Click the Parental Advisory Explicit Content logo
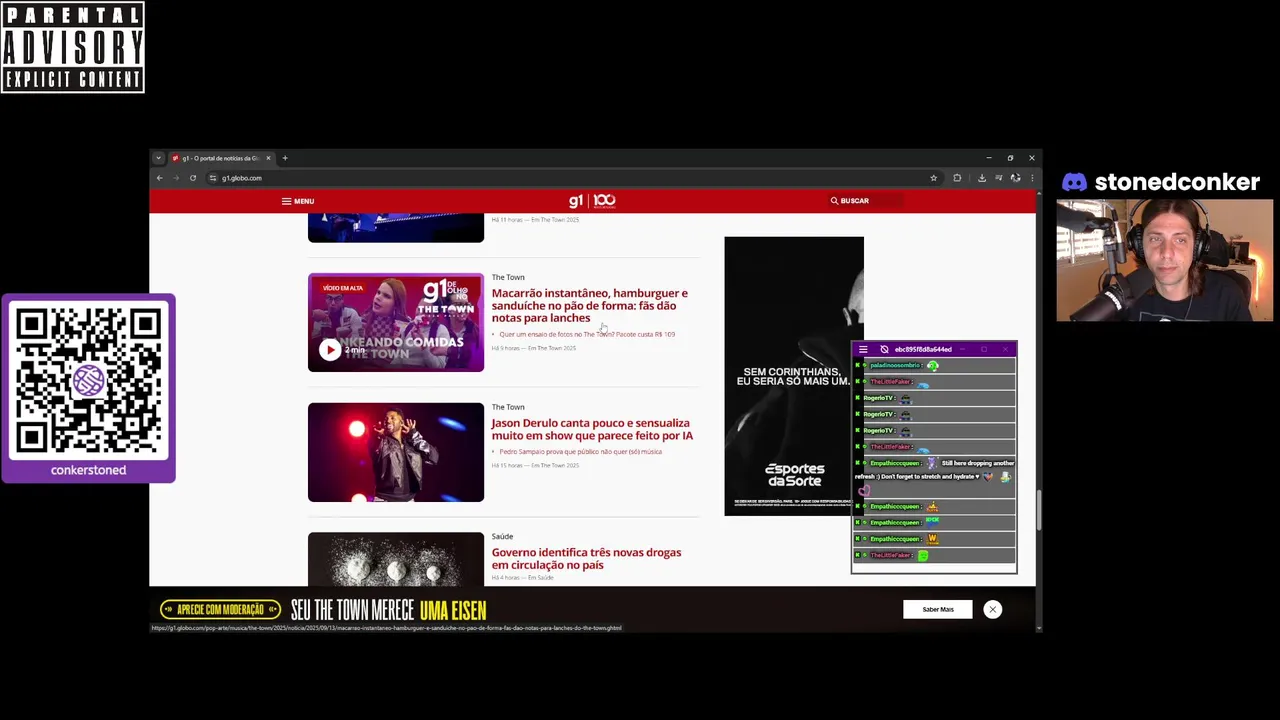 (73, 47)
